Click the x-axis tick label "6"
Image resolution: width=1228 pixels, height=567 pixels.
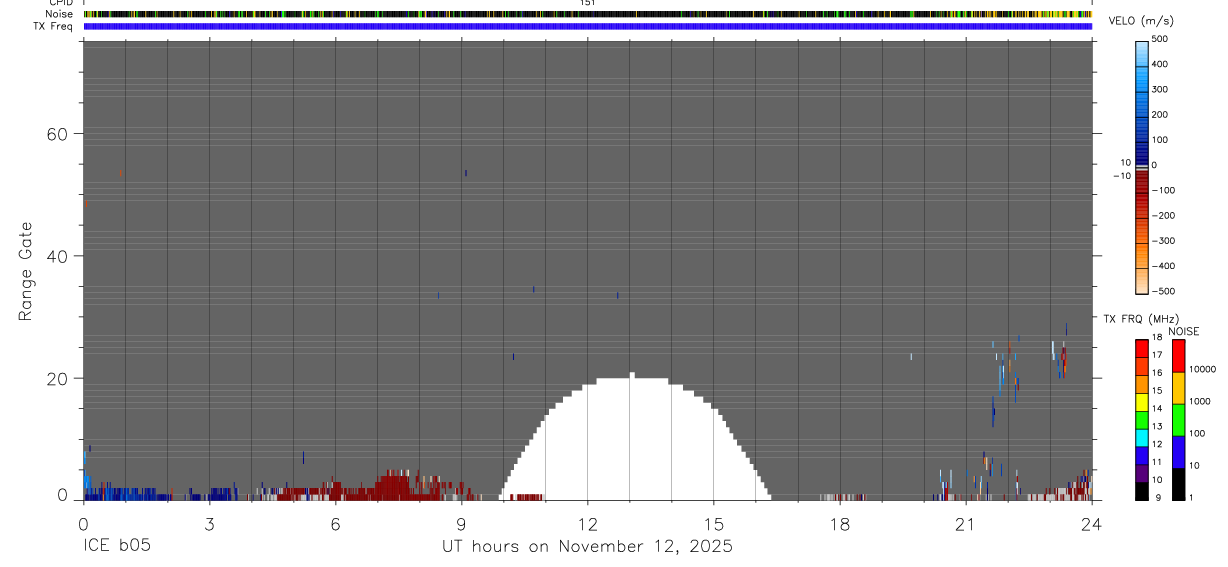tap(335, 523)
